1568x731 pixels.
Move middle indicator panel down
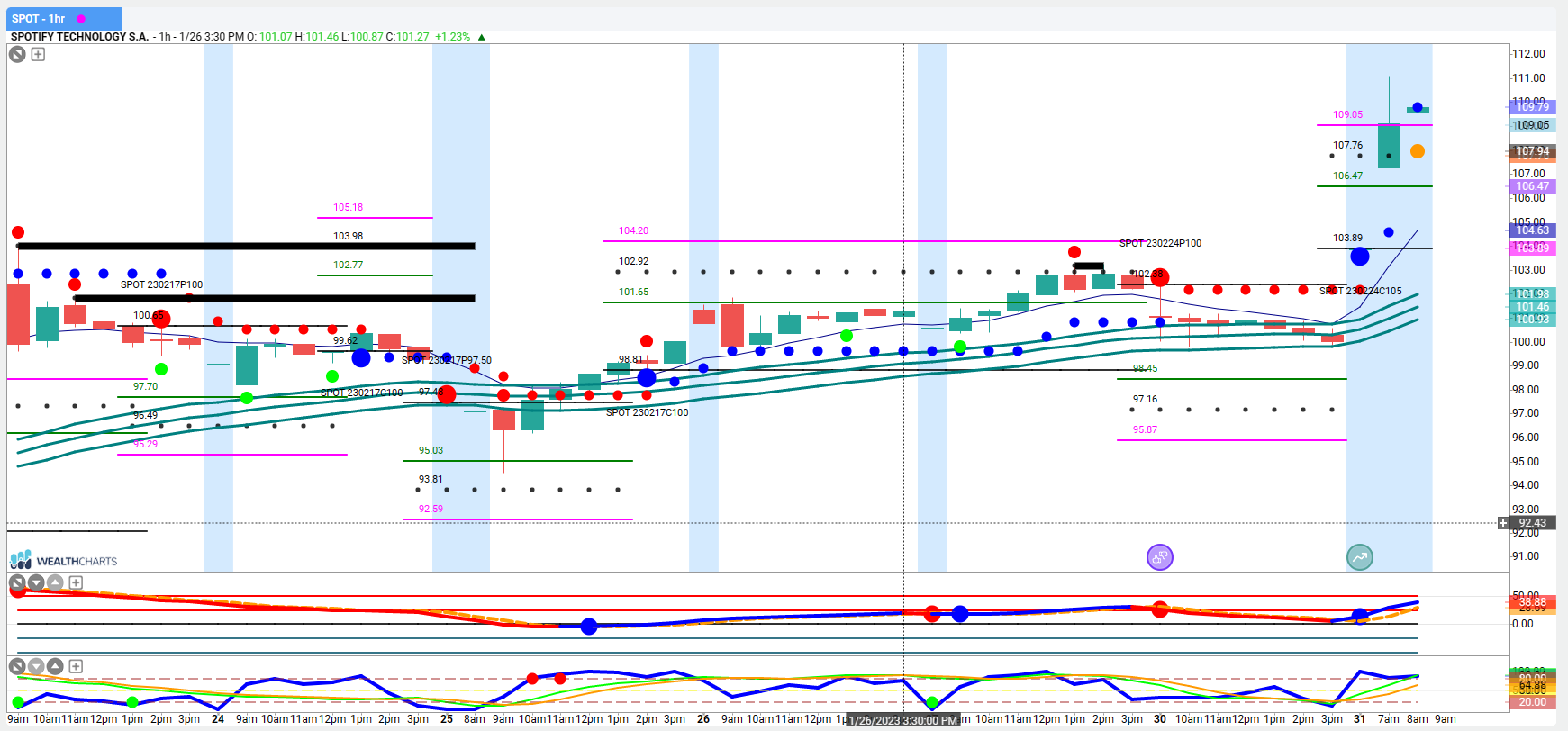(x=36, y=582)
